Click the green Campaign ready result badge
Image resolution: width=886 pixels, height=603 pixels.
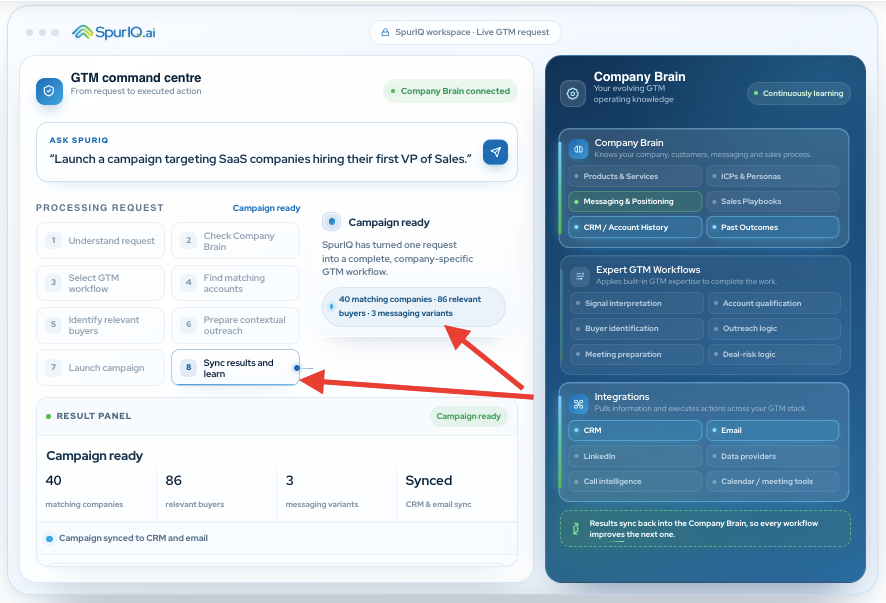pyautogui.click(x=468, y=416)
